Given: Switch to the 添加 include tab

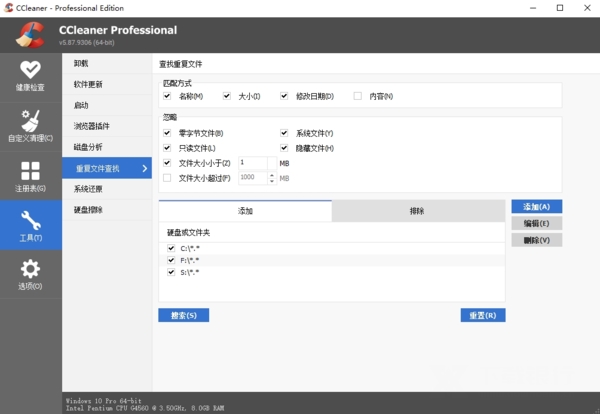Looking at the screenshot, I should pos(245,211).
